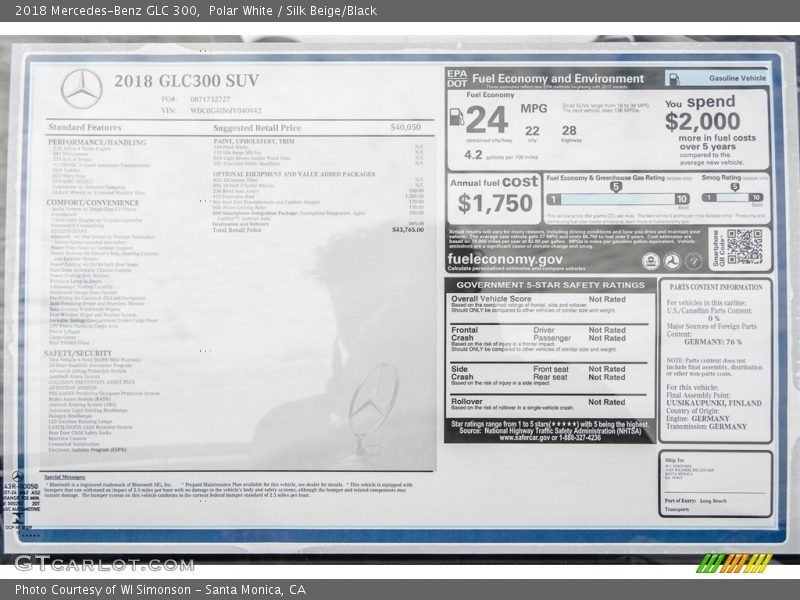Click the 5 marker above the greenhouse gas bar
The height and width of the screenshot is (600, 800).
point(616,187)
